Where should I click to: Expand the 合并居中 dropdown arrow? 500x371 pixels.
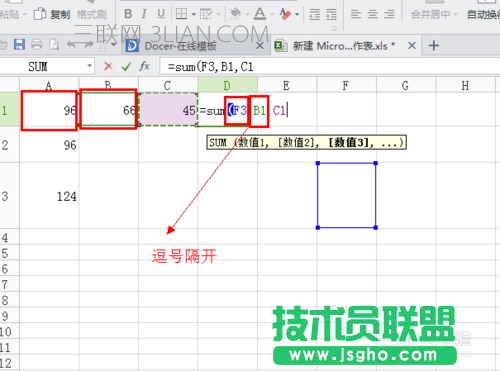[x=456, y=15]
